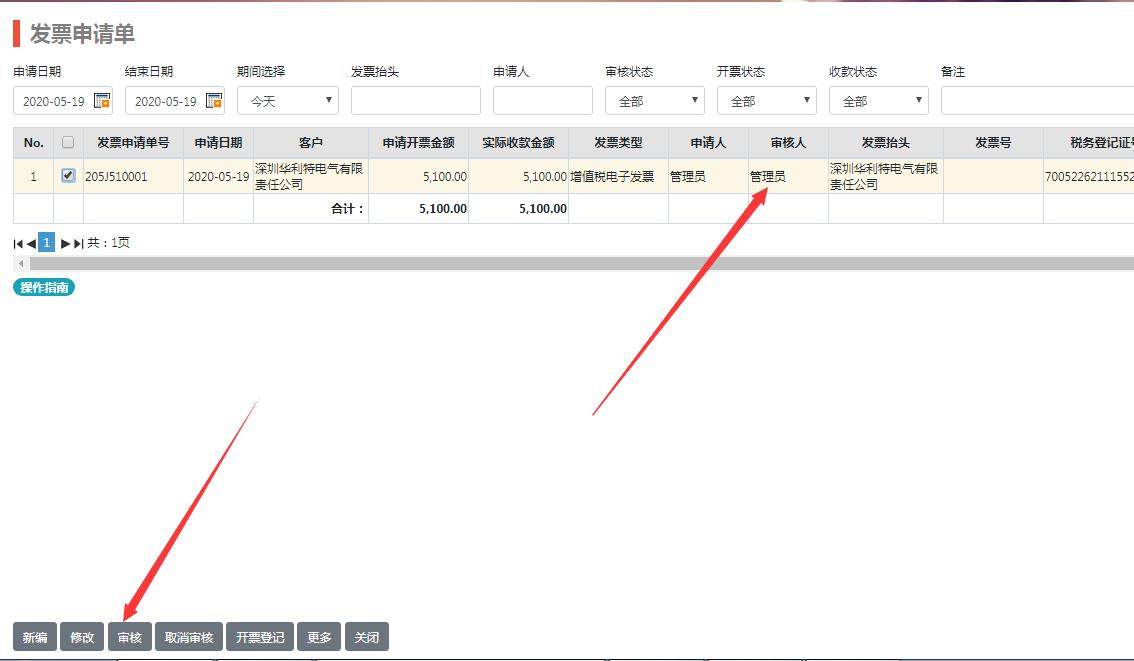The image size is (1134, 661).
Task: Open the 结束日期 calendar picker icon
Action: [x=213, y=101]
